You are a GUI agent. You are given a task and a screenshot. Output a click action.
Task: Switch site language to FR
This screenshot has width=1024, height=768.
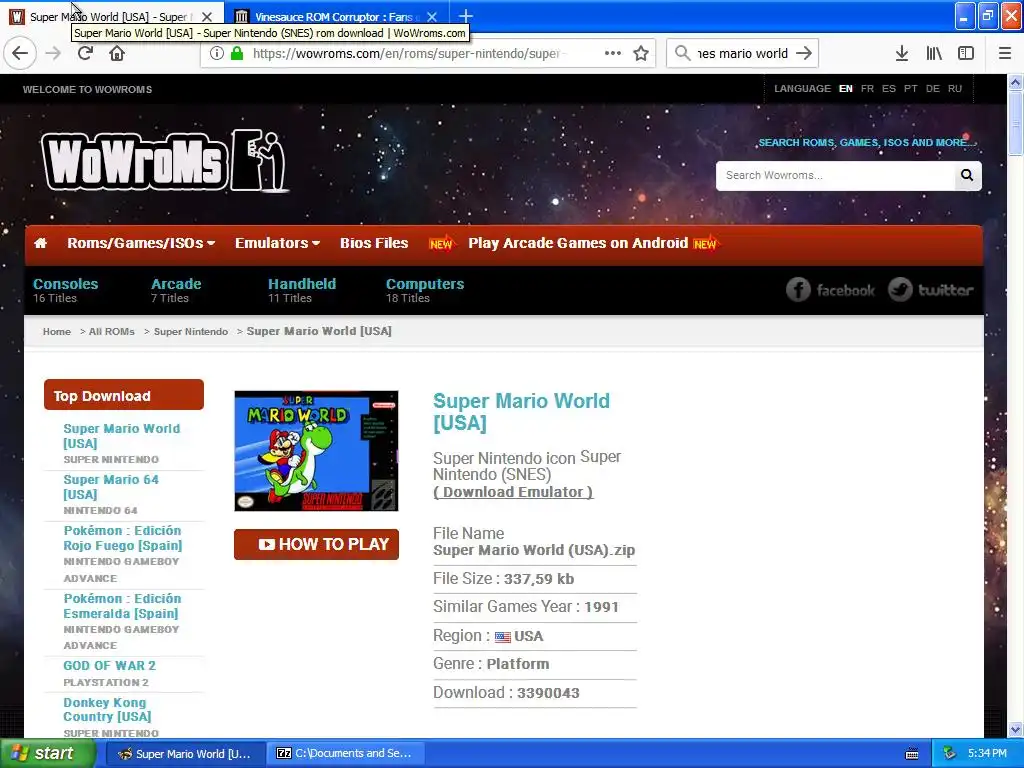coord(867,89)
